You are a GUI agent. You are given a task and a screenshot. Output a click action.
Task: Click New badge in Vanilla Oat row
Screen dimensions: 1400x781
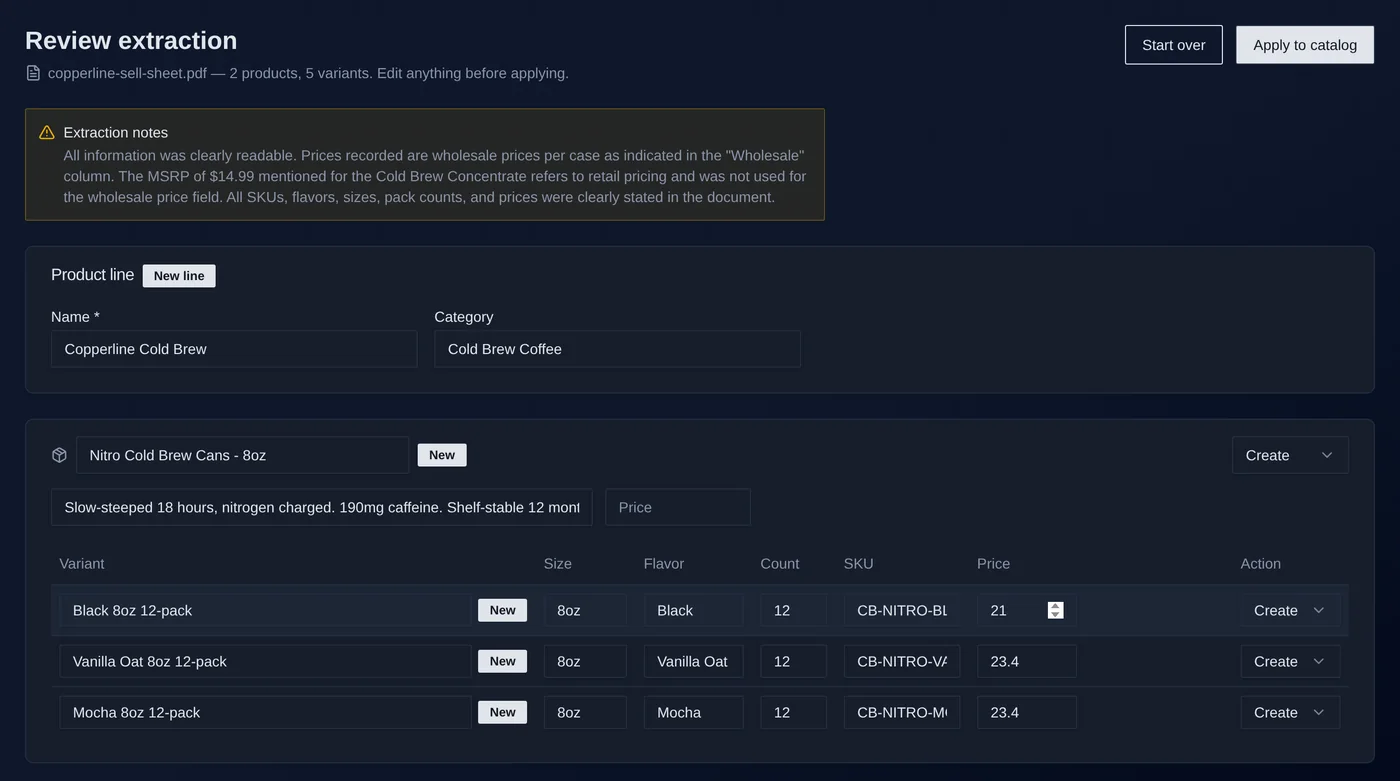(x=502, y=661)
